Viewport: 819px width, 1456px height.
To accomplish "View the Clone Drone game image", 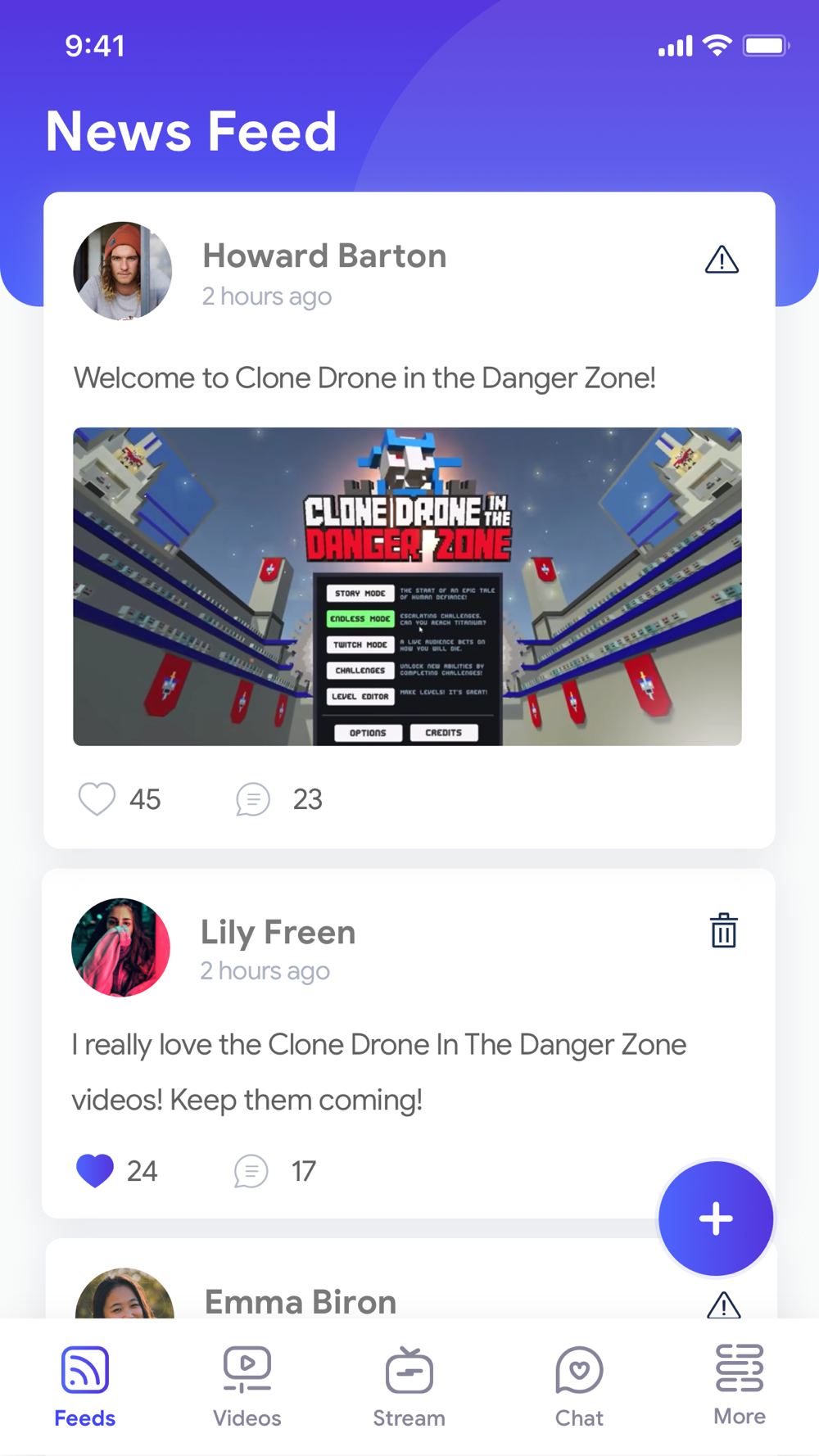I will coord(407,586).
